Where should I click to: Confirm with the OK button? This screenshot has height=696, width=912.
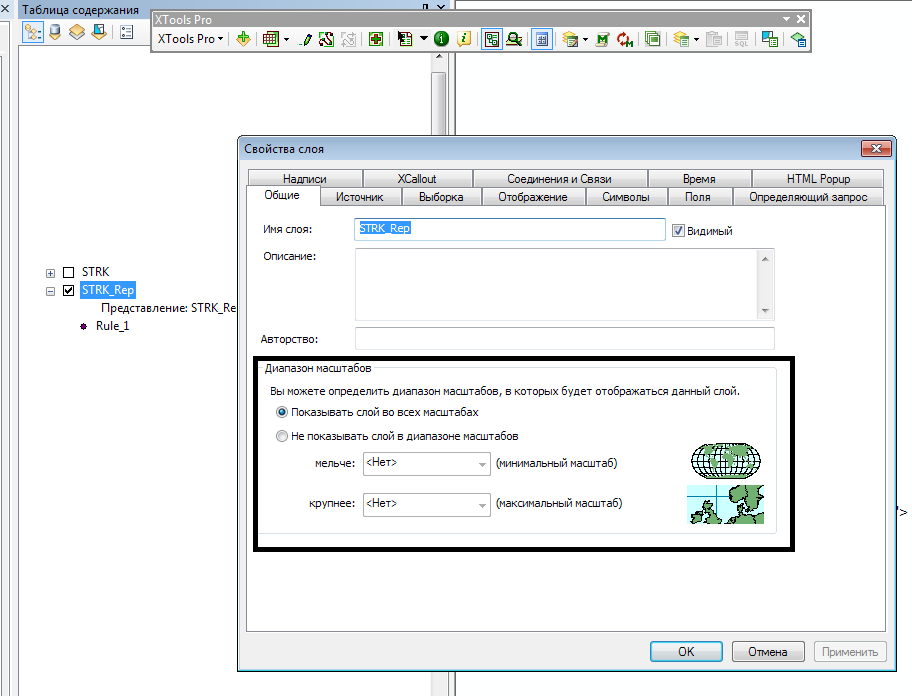(686, 652)
